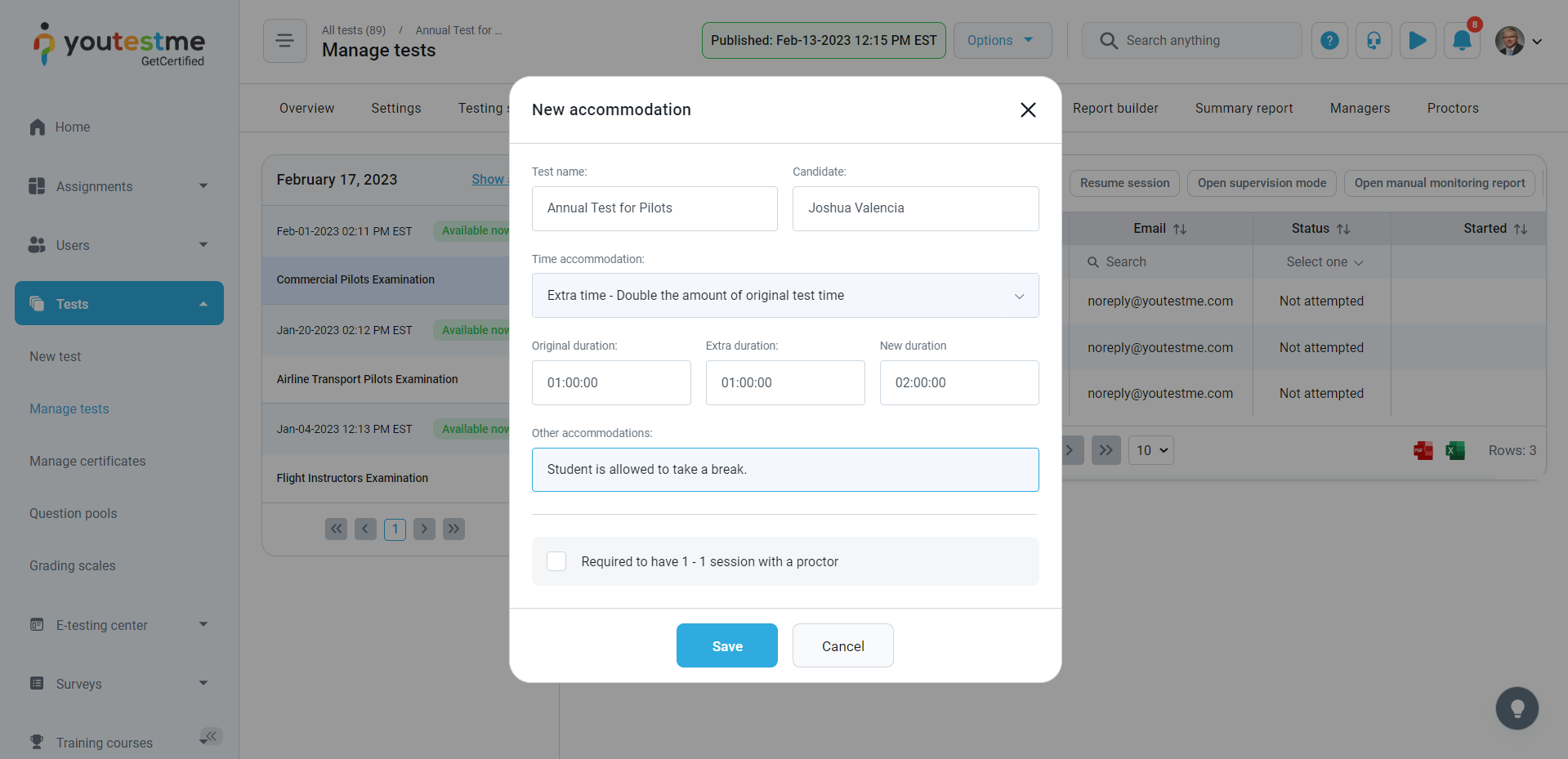This screenshot has height=759, width=1568.
Task: Open the Options dropdown
Action: (x=1002, y=41)
